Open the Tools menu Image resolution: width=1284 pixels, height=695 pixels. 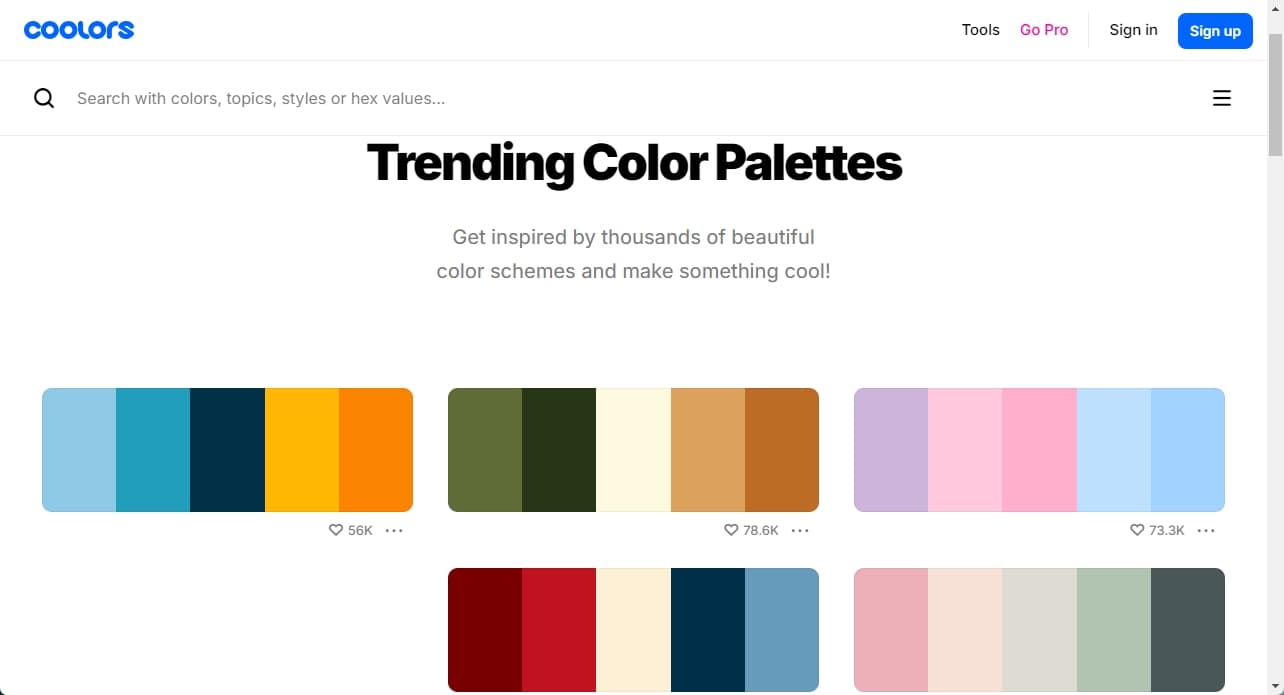click(981, 30)
